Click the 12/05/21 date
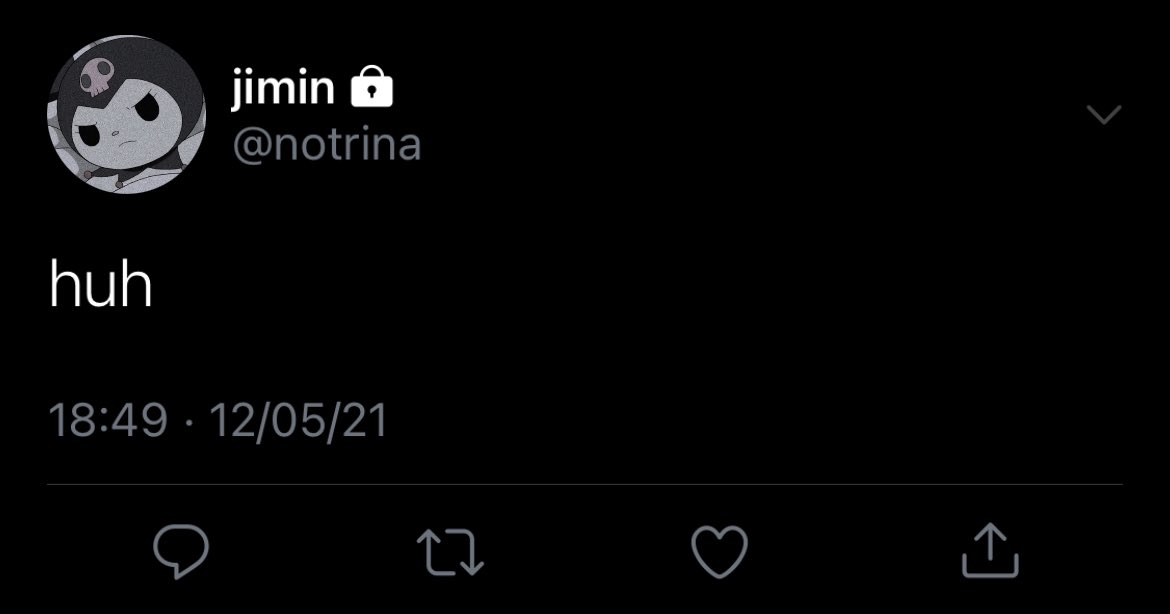Image resolution: width=1170 pixels, height=614 pixels. pyautogui.click(x=298, y=419)
